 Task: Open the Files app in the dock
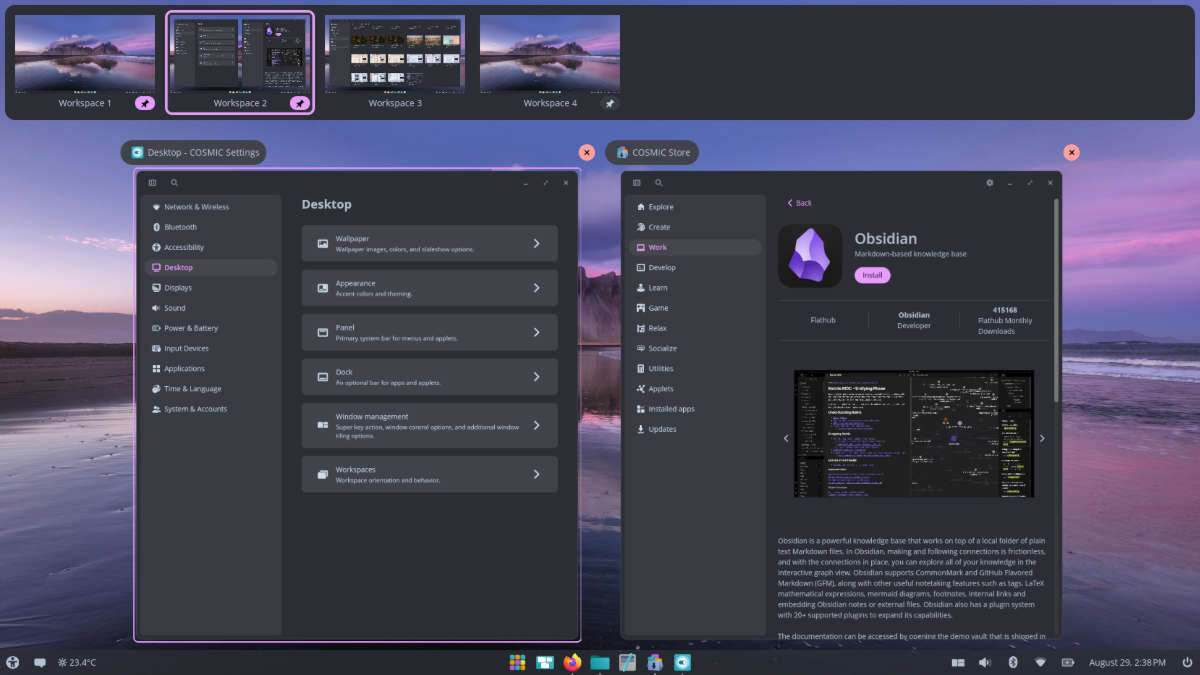coord(599,662)
